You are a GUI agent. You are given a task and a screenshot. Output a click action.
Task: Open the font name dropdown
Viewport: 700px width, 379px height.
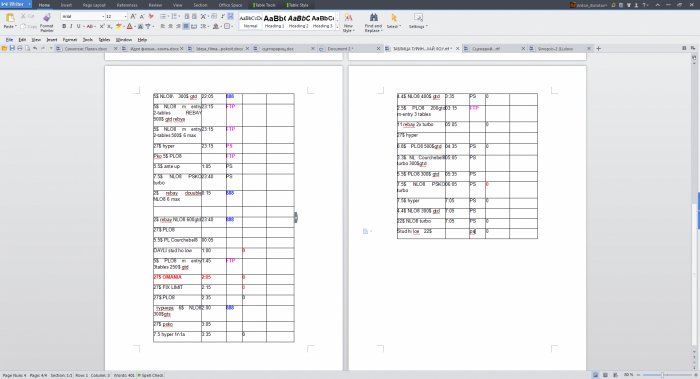[103, 16]
